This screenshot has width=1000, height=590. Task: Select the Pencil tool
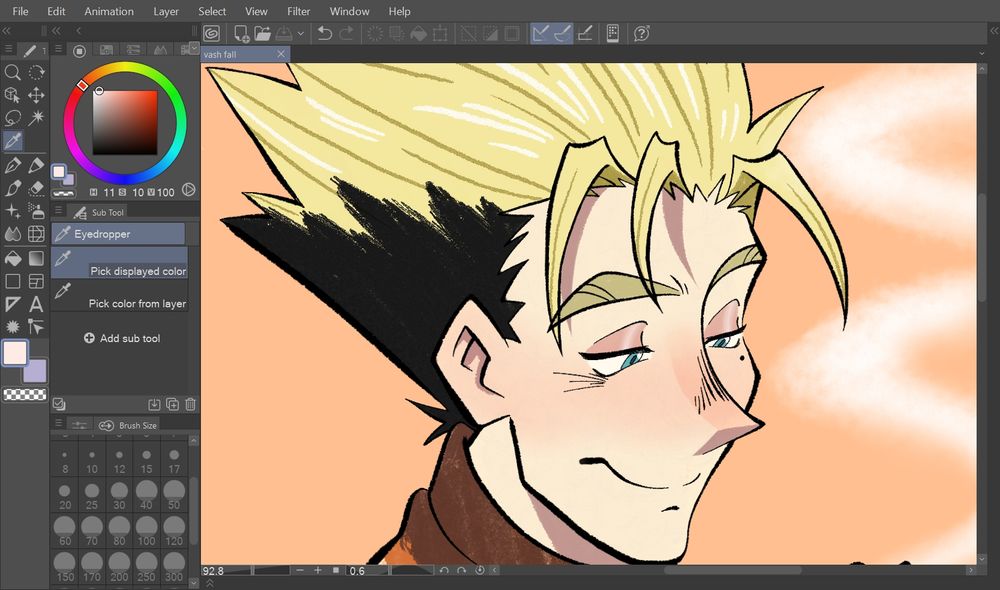(36, 165)
